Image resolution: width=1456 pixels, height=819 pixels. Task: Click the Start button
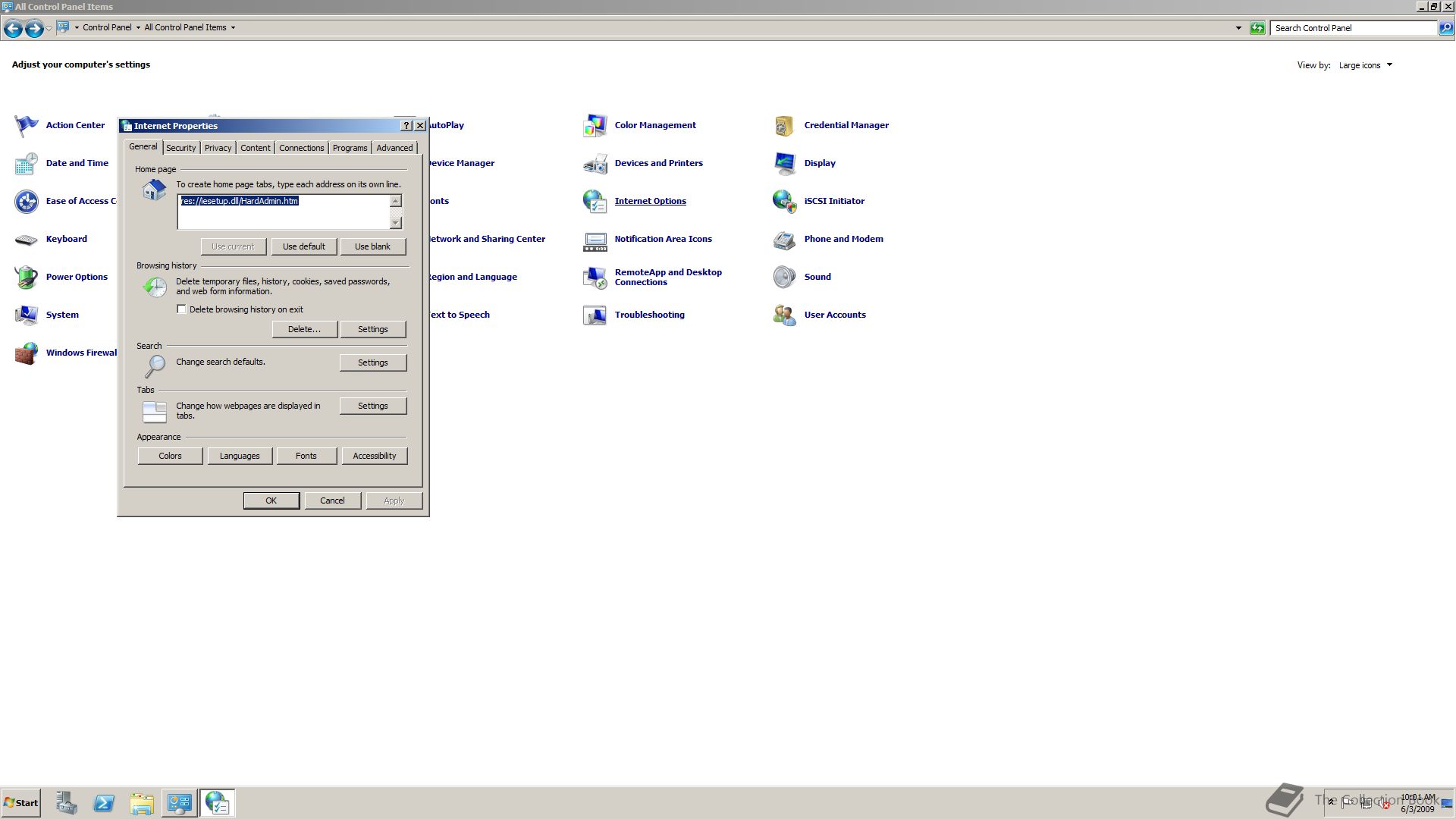20,803
